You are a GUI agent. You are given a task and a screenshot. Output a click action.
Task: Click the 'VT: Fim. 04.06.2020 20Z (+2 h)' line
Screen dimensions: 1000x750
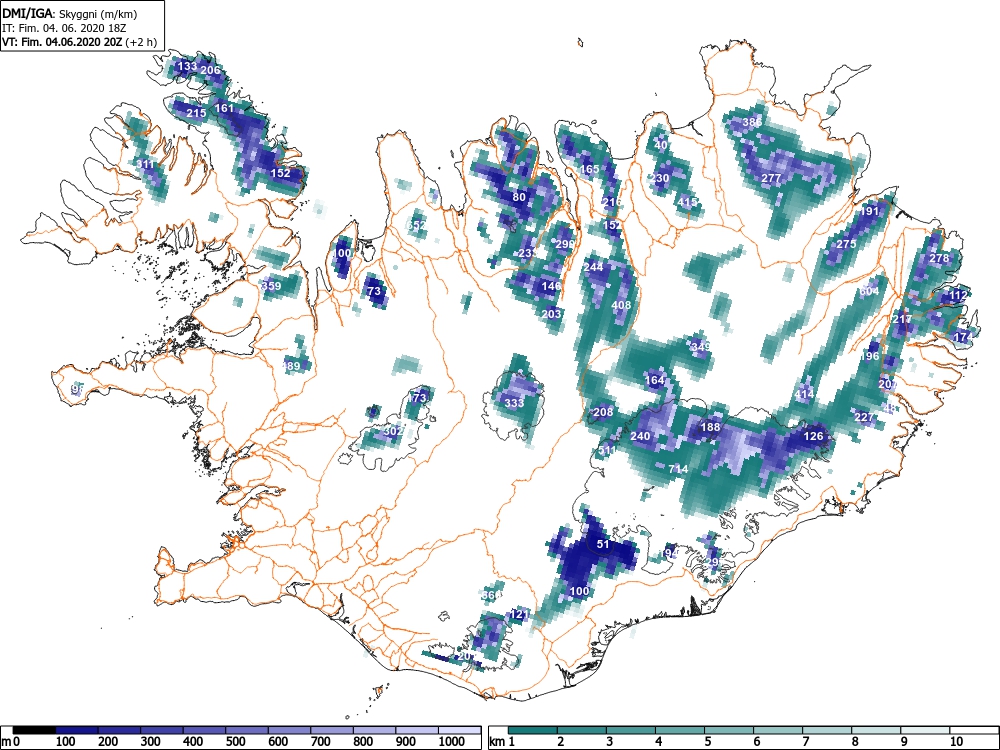[79, 42]
